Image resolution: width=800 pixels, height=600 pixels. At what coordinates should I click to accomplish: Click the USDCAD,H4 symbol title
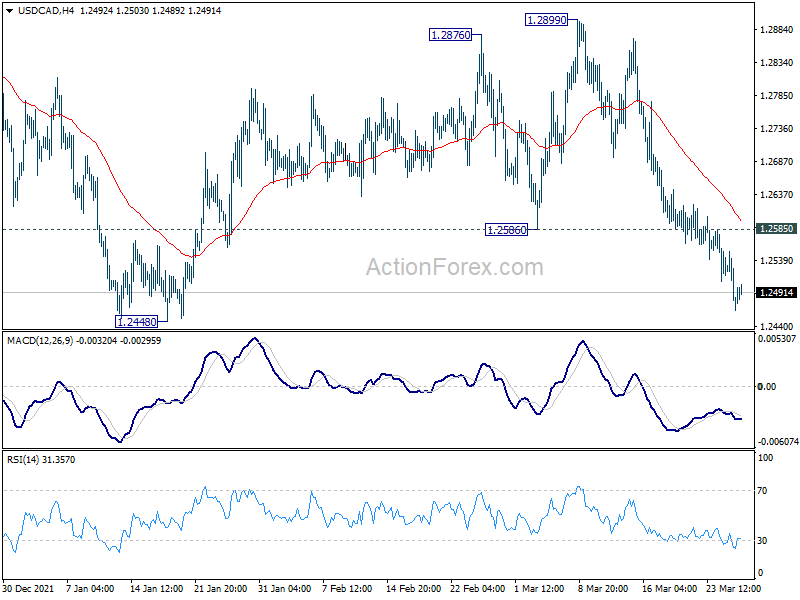coord(46,11)
